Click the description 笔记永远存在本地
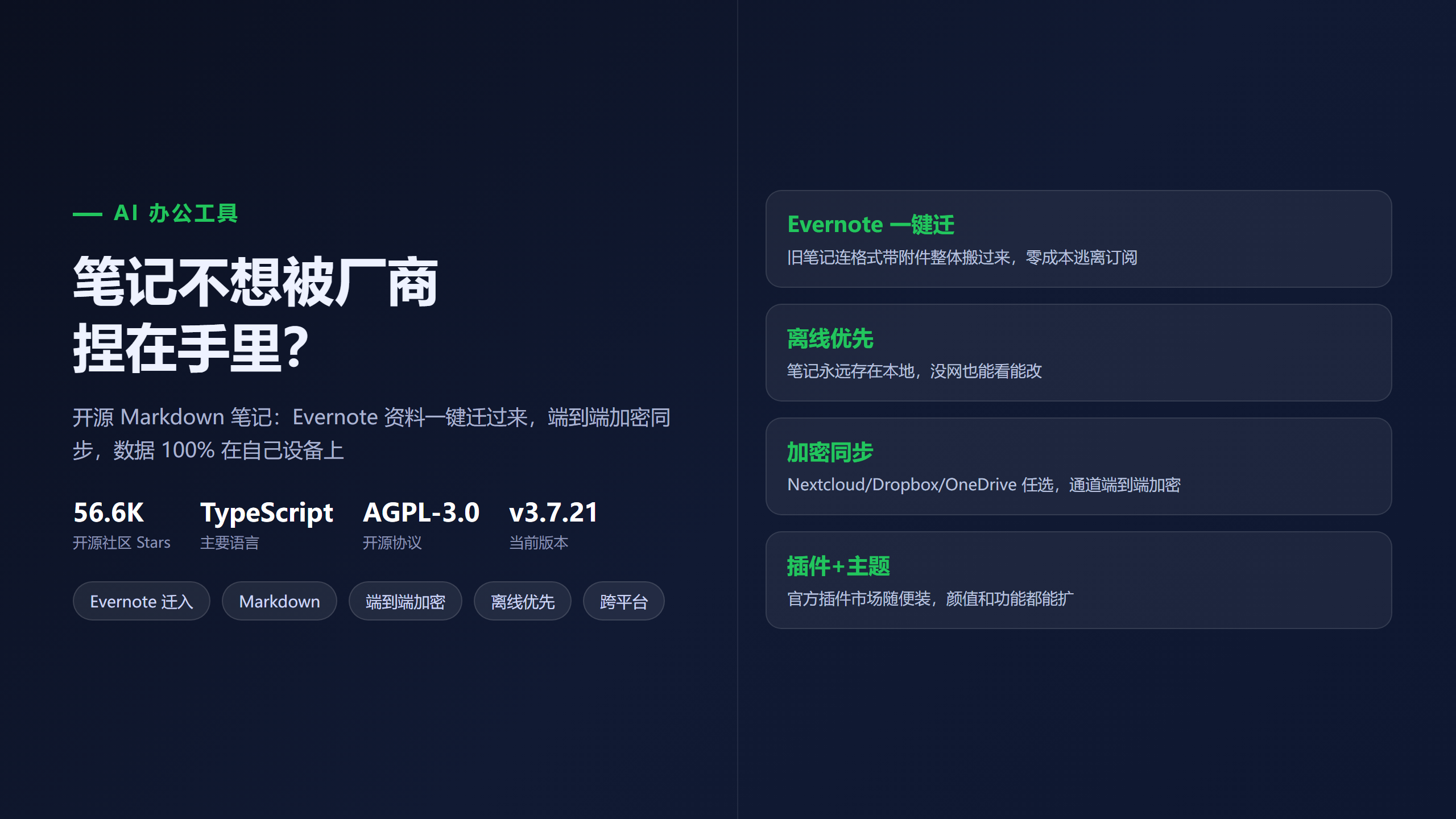The image size is (1456, 819). (914, 371)
